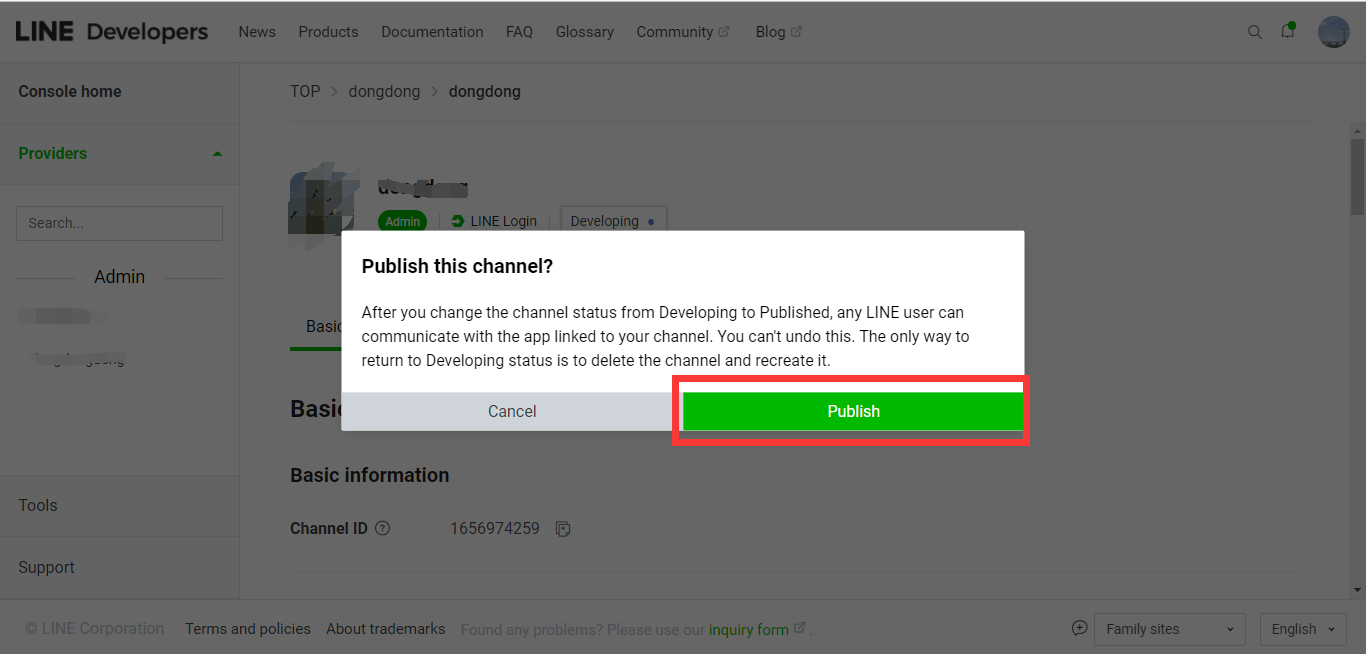This screenshot has width=1366, height=654.
Task: Click the Basic information heading
Action: 369,475
